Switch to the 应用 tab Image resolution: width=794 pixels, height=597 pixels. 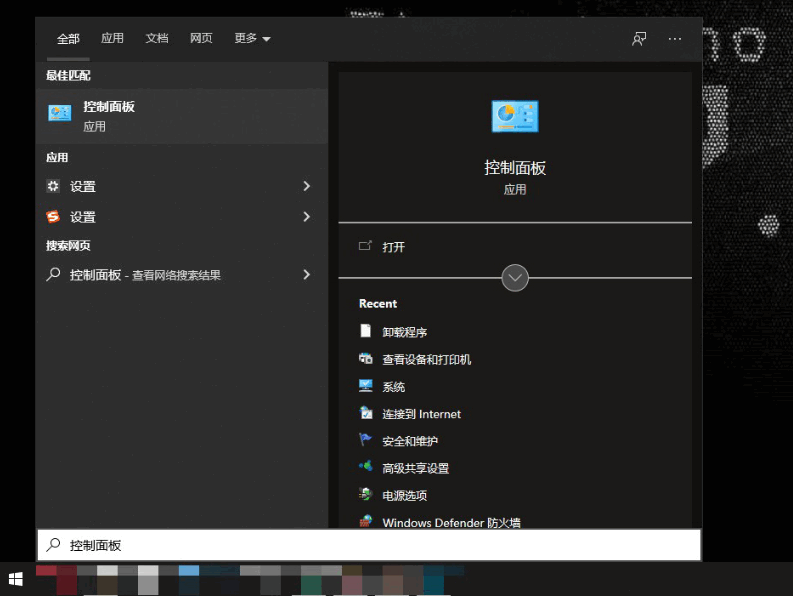pos(112,38)
